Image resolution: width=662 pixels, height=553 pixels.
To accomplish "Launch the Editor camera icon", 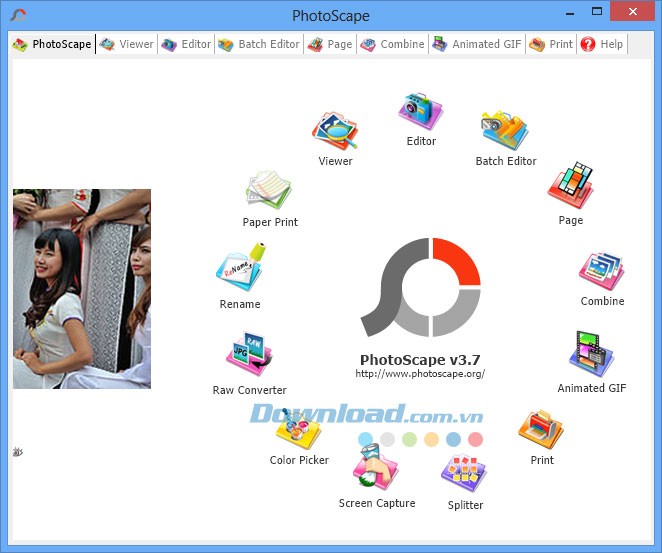I will coord(421,111).
